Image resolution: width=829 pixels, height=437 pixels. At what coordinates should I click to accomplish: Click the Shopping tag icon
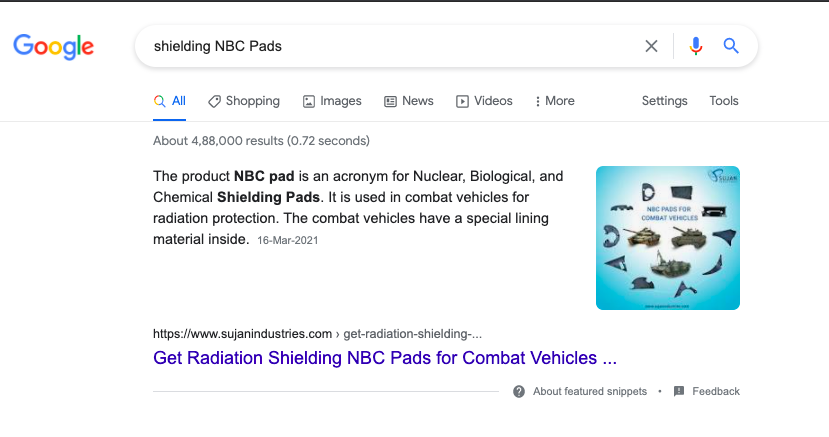click(214, 101)
